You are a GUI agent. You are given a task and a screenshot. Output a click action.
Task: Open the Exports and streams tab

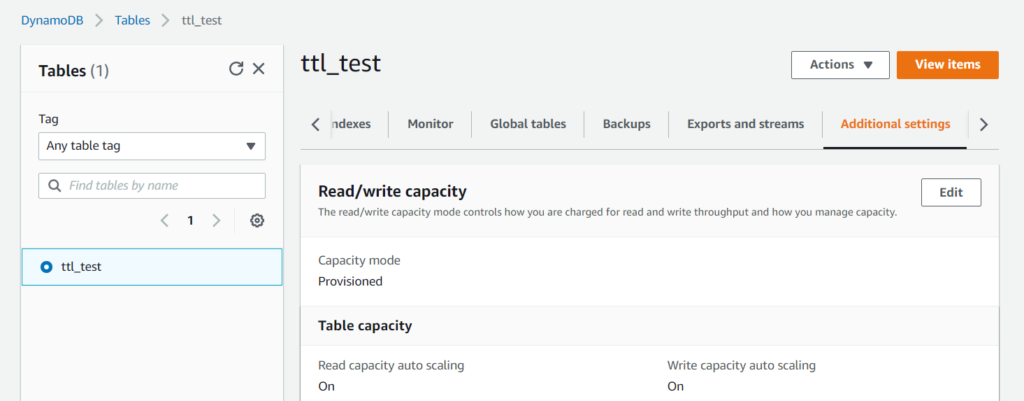click(746, 124)
